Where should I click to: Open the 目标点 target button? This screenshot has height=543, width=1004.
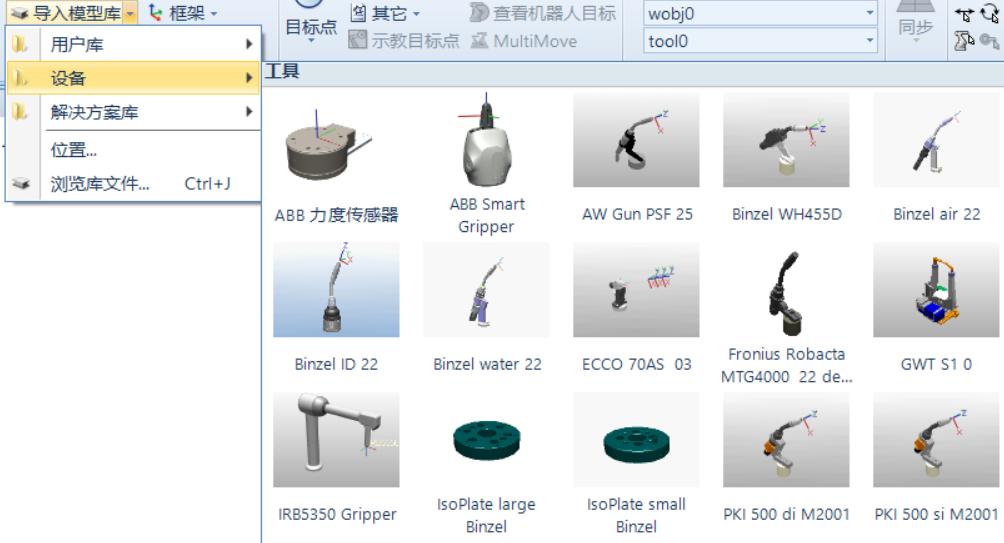(311, 22)
